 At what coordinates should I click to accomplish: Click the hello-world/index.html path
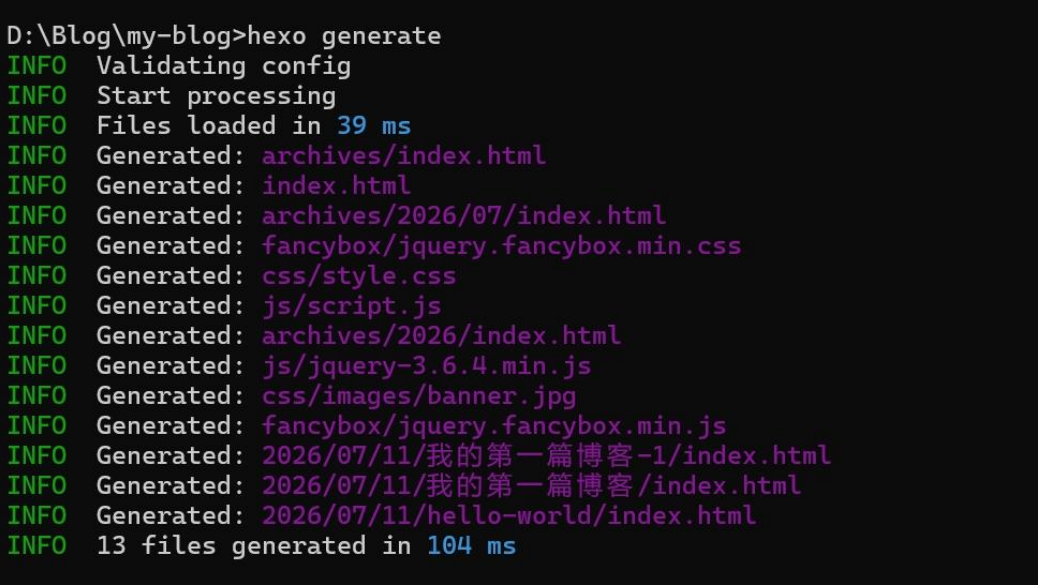coord(509,516)
